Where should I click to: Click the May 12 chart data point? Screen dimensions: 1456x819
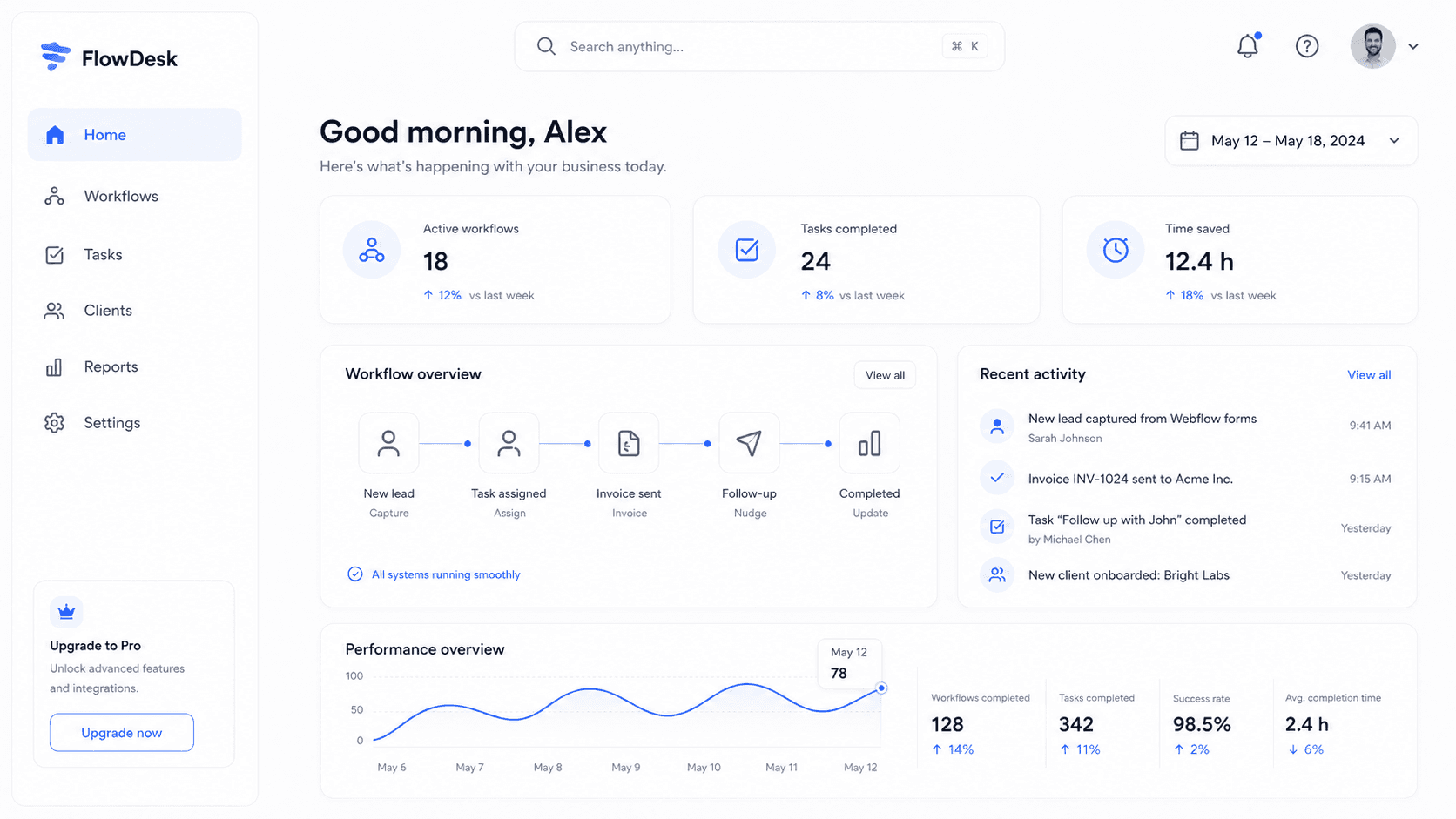pos(881,688)
